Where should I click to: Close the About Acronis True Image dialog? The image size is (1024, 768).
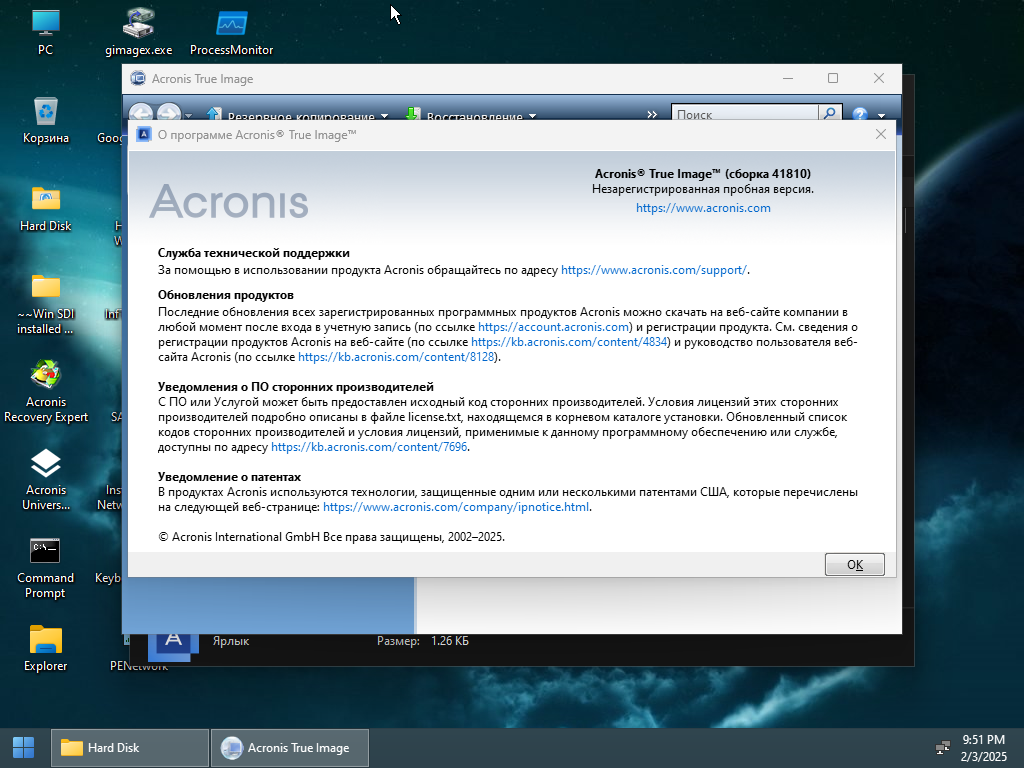point(880,134)
